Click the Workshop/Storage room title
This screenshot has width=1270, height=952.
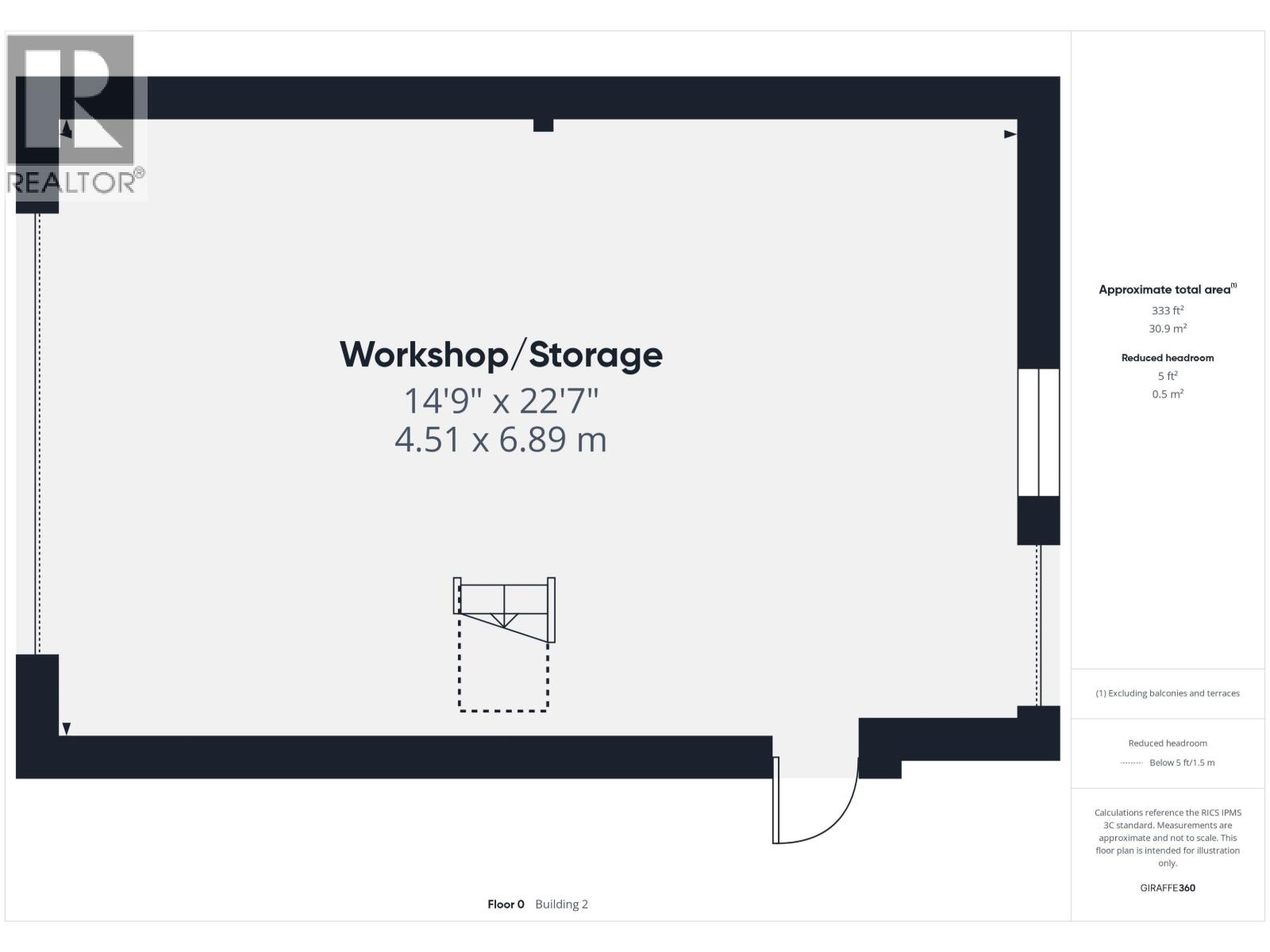[x=501, y=355]
